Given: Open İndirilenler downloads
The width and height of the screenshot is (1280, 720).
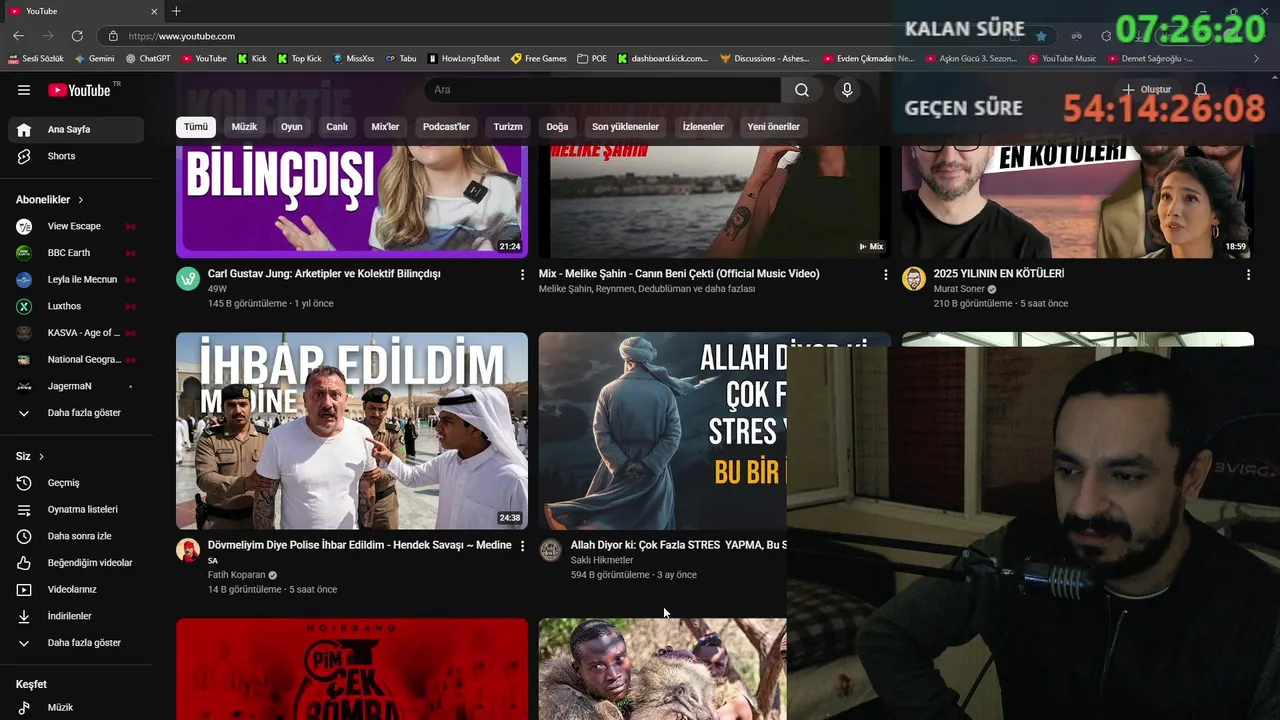Looking at the screenshot, I should (76, 616).
